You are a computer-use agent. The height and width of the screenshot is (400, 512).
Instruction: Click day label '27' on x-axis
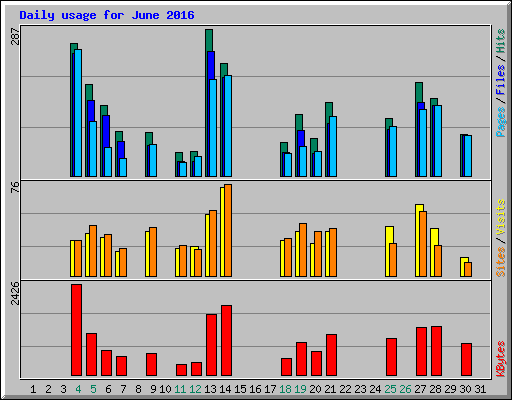[x=420, y=389]
